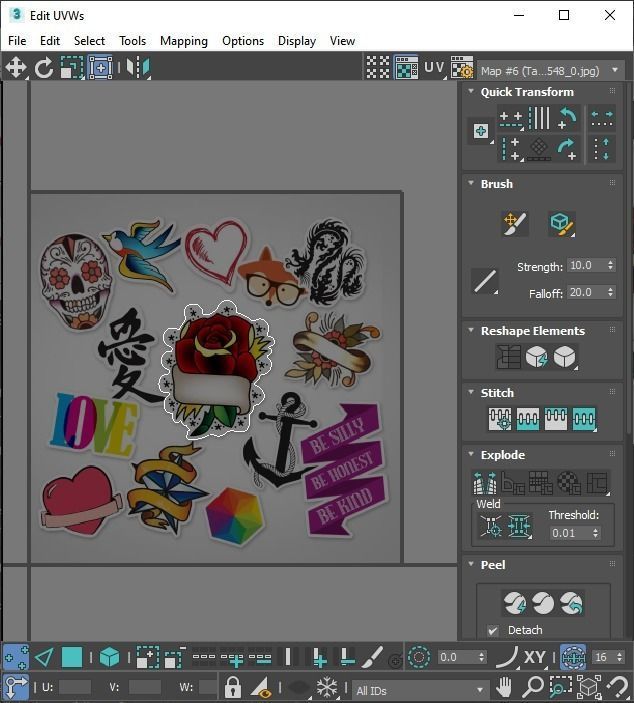Click the Stitch To Target icon
The image size is (634, 703).
pos(499,419)
